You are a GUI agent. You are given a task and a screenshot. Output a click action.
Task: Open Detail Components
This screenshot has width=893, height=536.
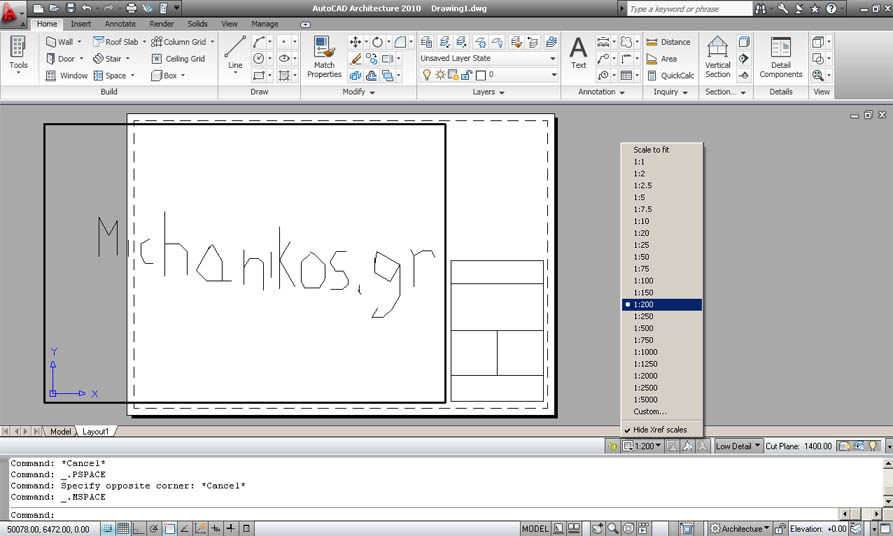point(781,57)
